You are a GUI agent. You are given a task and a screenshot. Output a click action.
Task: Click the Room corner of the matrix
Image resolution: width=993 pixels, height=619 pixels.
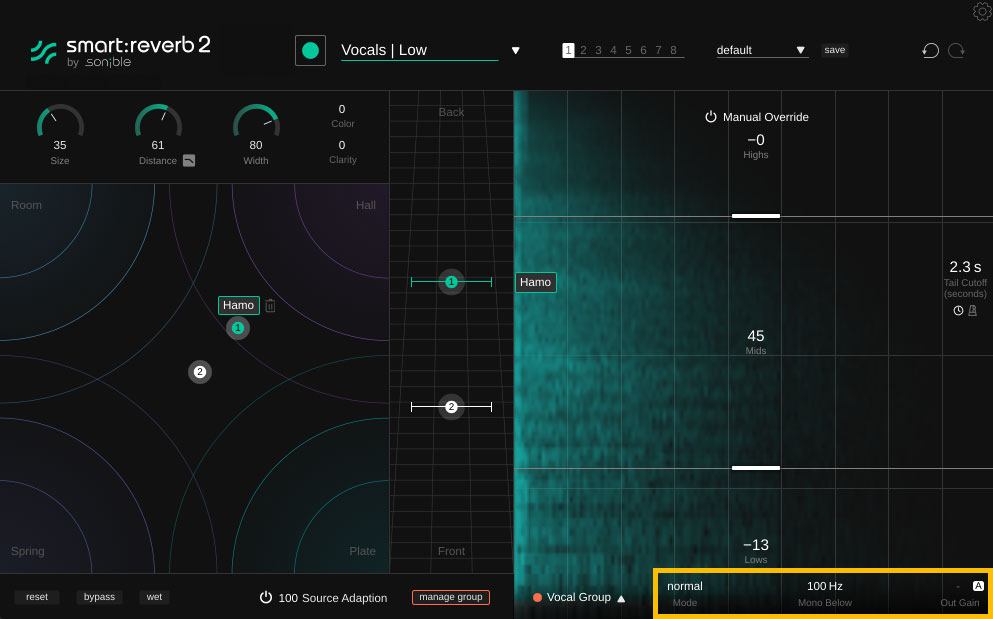coord(27,205)
